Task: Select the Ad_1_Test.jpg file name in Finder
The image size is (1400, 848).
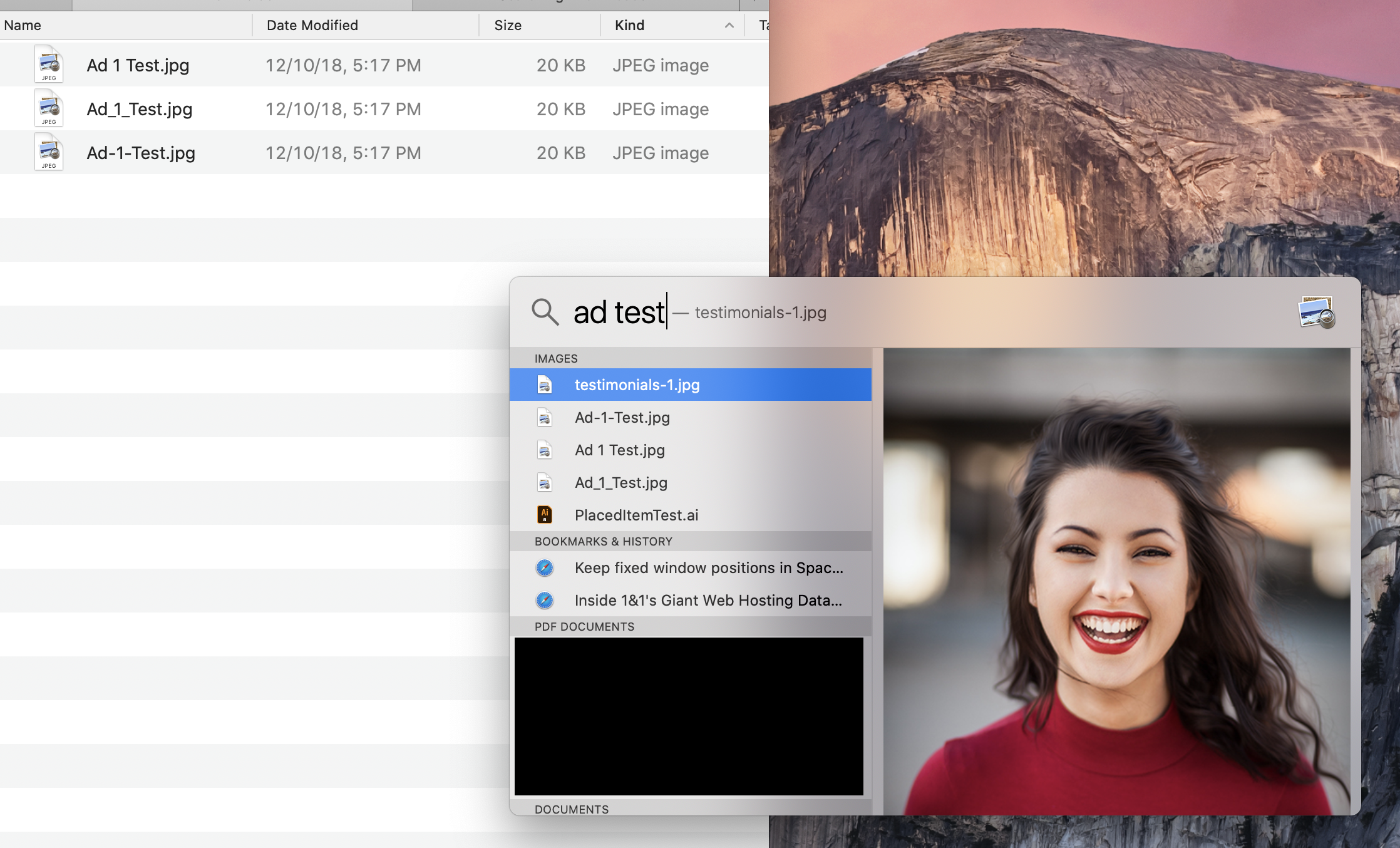Action: click(x=140, y=109)
